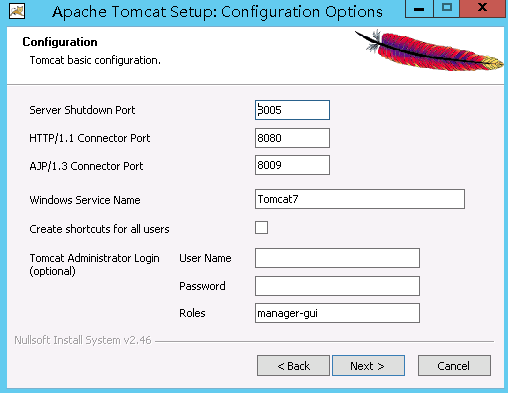508x393 pixels.
Task: Go back with the '< Back' button
Action: (293, 366)
